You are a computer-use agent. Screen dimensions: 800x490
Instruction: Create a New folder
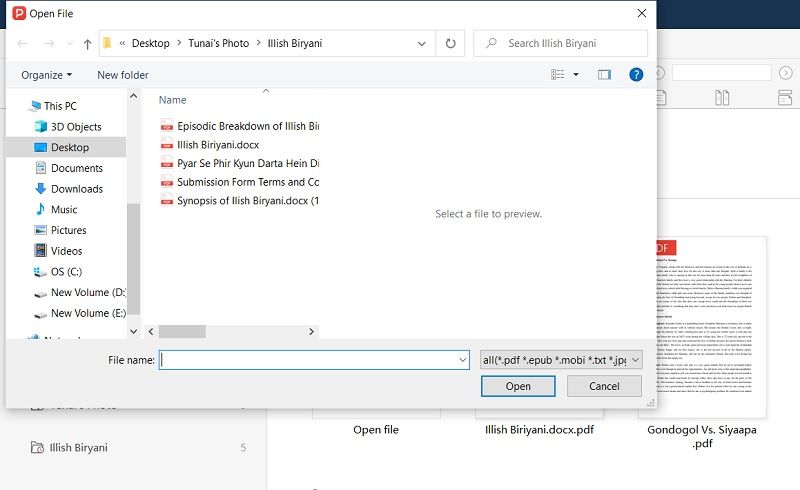coord(122,75)
